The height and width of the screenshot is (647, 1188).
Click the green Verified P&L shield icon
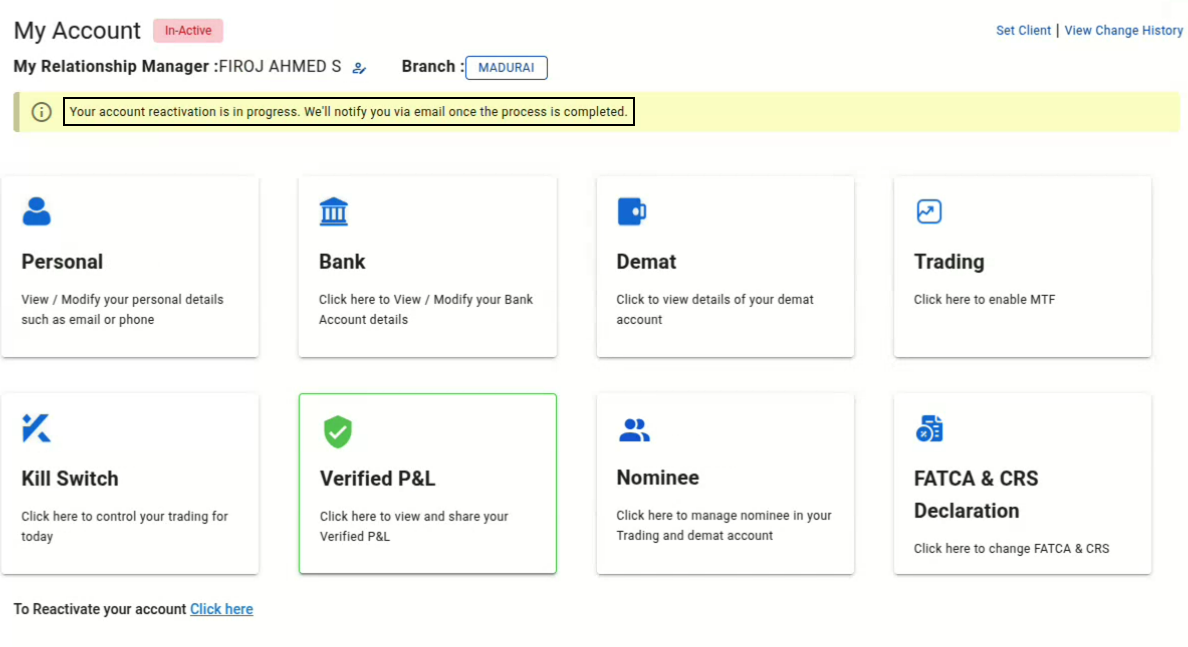pos(338,432)
